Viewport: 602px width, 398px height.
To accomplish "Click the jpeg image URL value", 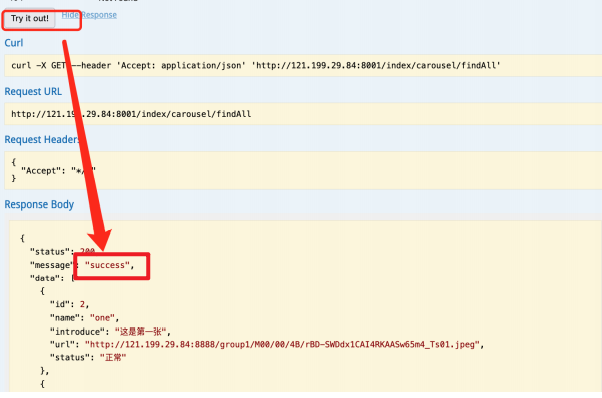I will click(282, 345).
